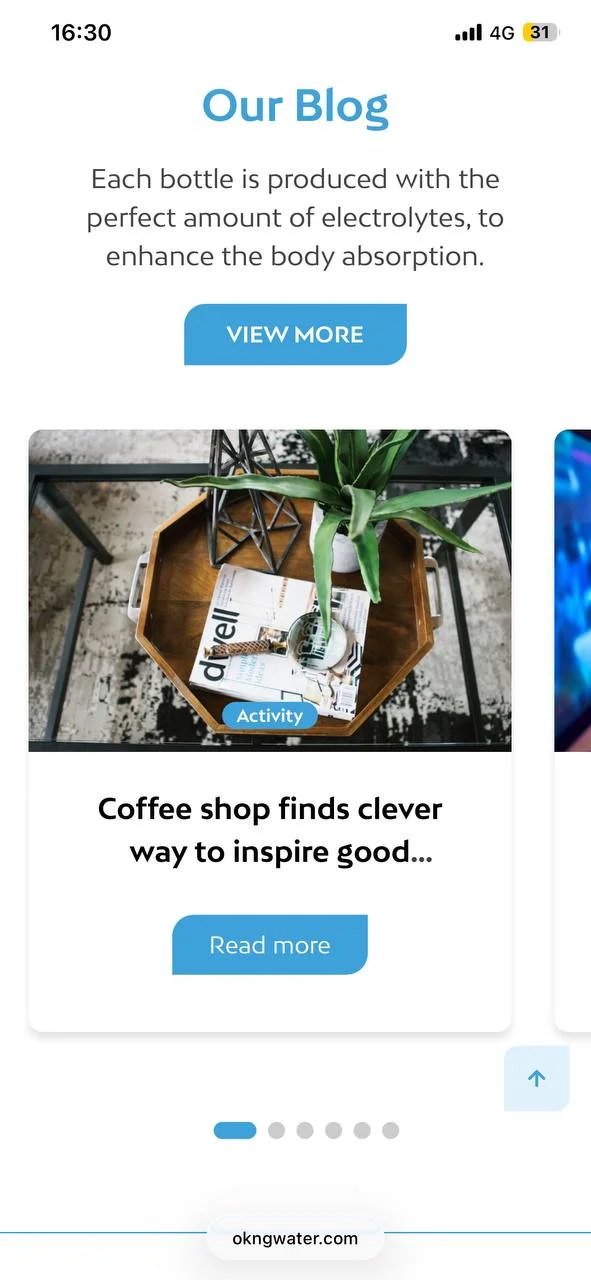591x1280 pixels.
Task: Open the Coffee shop blog post title
Action: [x=270, y=830]
